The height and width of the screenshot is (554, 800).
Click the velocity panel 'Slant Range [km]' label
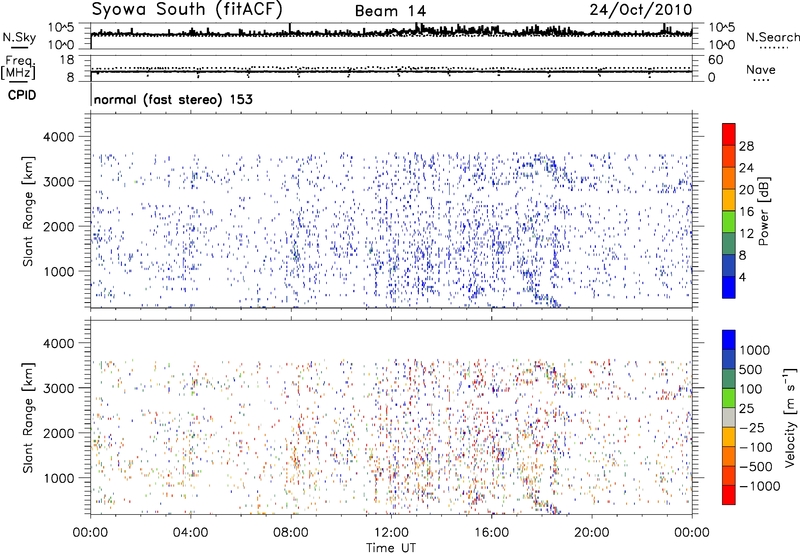coord(28,417)
